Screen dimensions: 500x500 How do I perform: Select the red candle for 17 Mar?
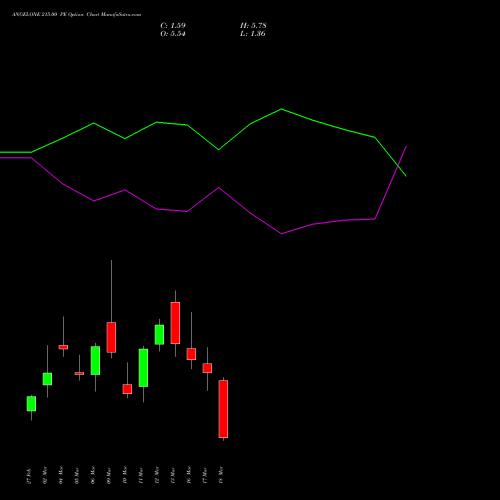tap(207, 368)
